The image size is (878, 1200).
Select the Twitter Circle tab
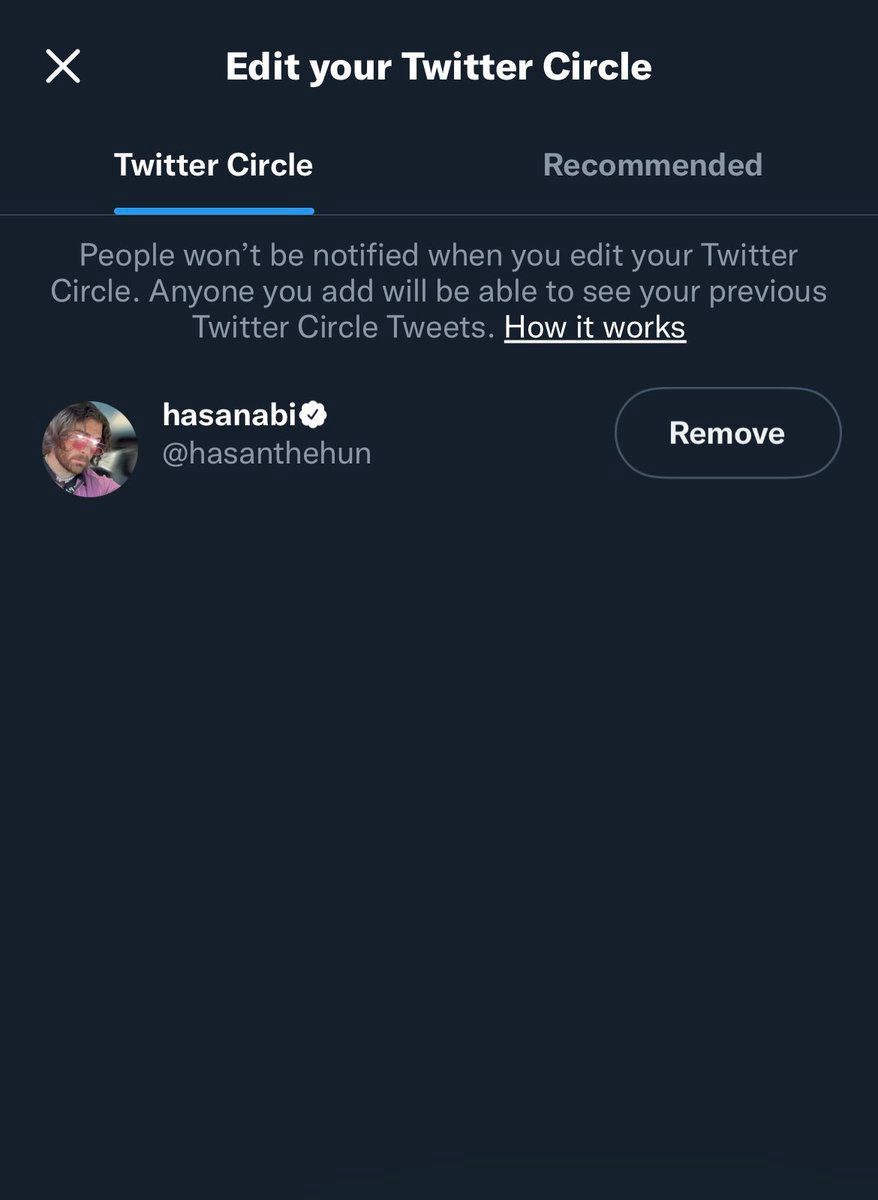click(213, 165)
